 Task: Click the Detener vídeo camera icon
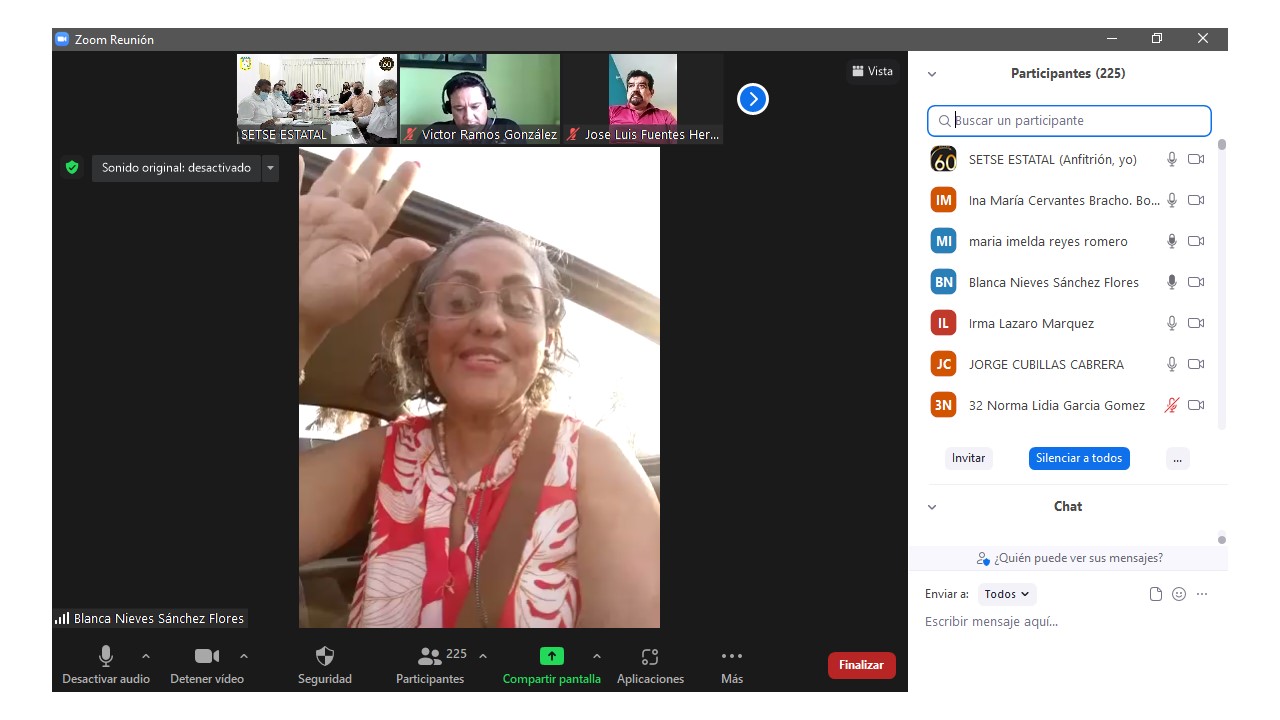tap(207, 656)
